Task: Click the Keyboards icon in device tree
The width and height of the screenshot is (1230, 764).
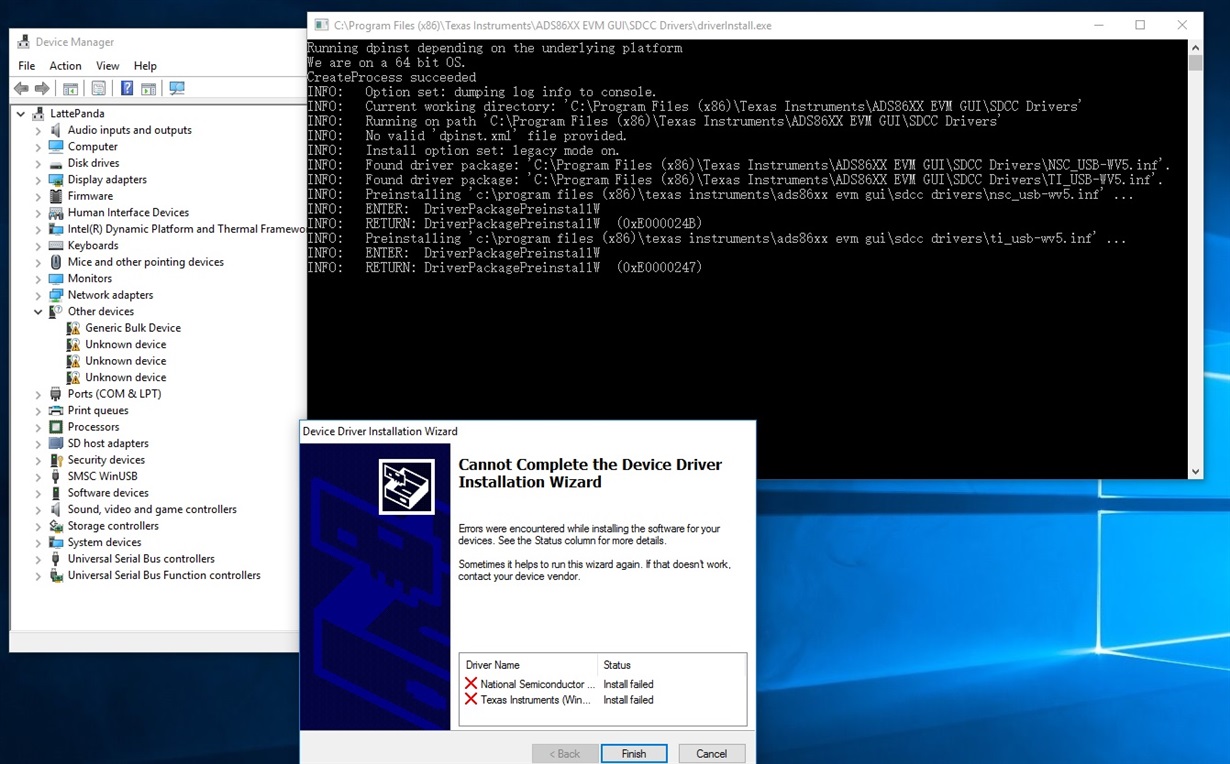Action: tap(56, 245)
